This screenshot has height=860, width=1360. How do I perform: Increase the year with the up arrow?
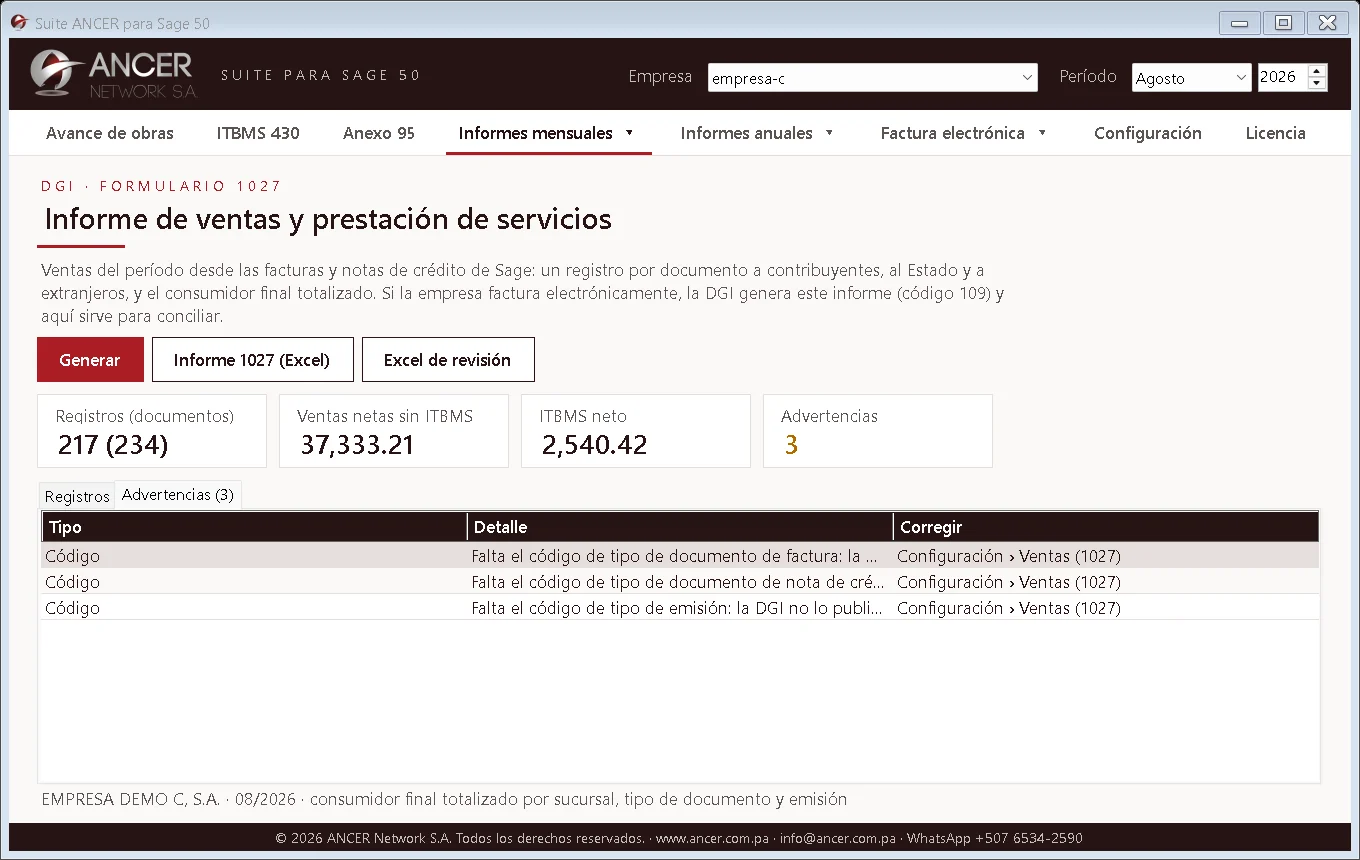[x=1317, y=71]
